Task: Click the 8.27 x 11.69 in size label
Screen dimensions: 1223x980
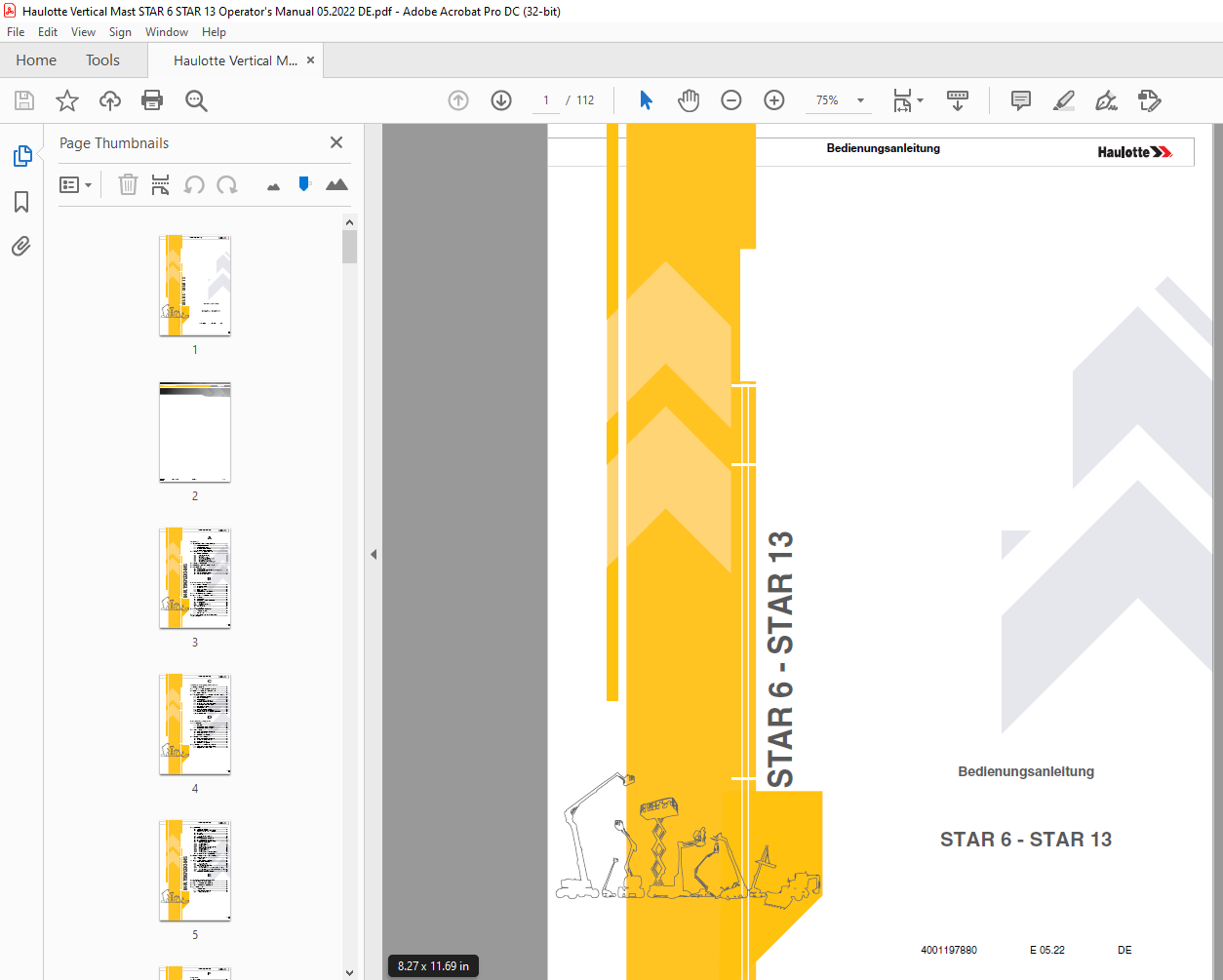Action: [433, 966]
